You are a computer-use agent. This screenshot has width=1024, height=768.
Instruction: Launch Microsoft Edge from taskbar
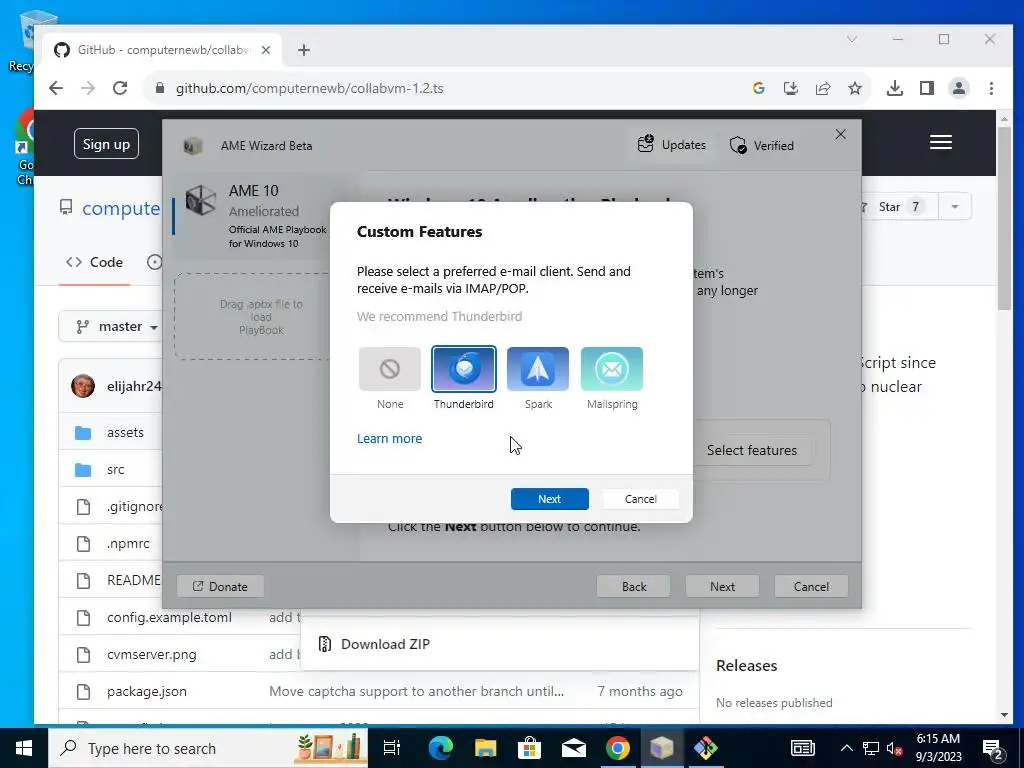point(441,748)
